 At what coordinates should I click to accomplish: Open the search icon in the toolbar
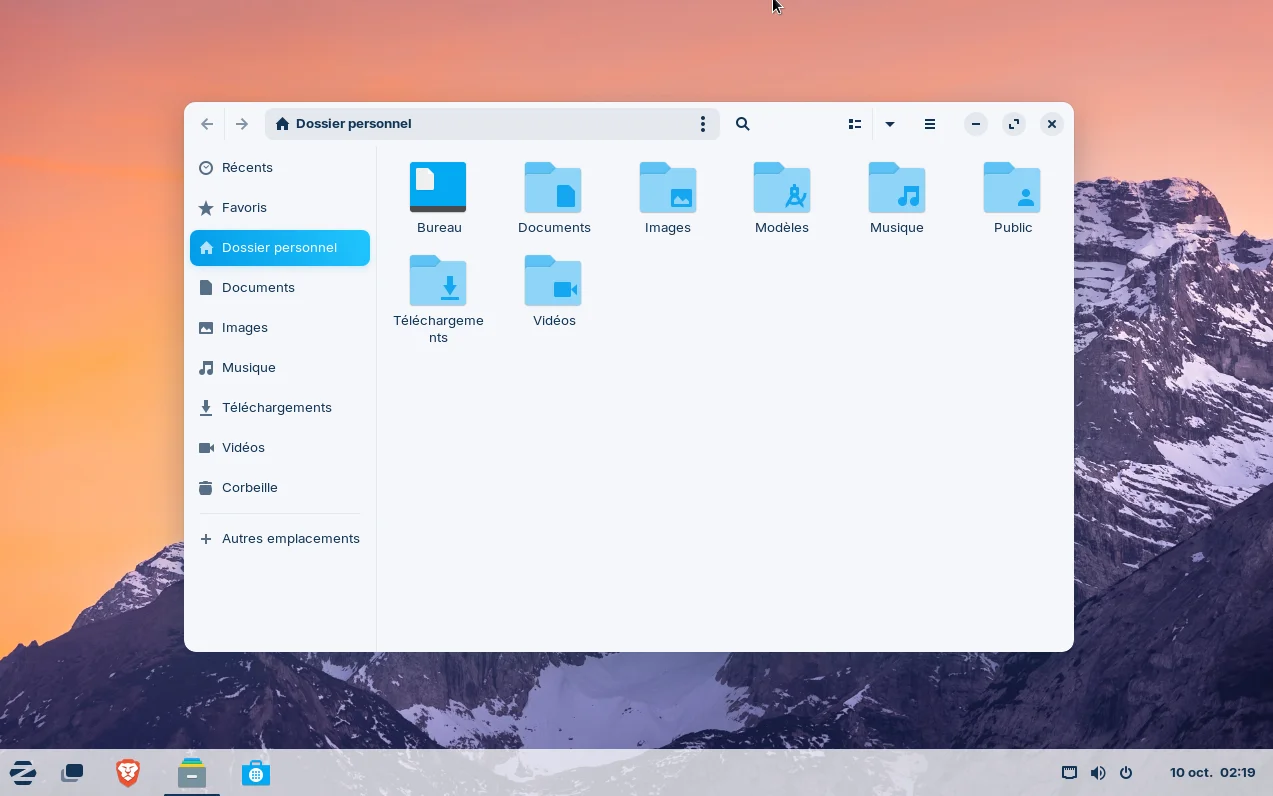(x=742, y=124)
